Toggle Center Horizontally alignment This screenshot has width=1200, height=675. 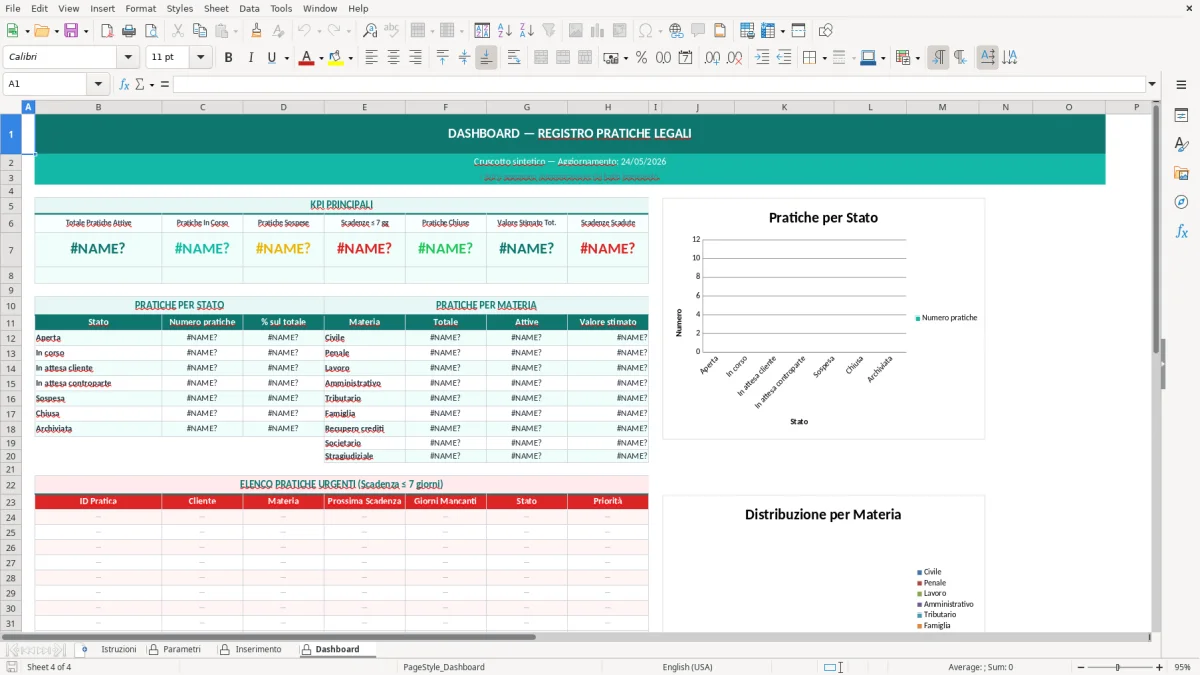tap(393, 58)
